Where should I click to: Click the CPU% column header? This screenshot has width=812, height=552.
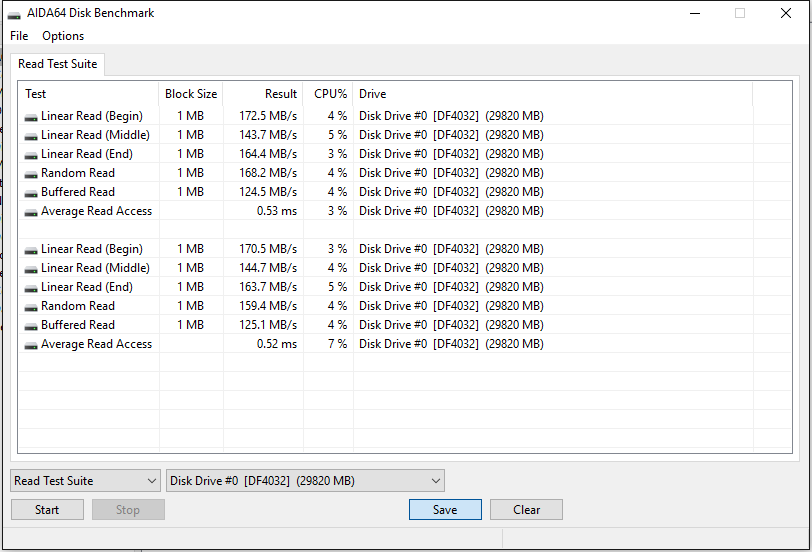coord(329,94)
